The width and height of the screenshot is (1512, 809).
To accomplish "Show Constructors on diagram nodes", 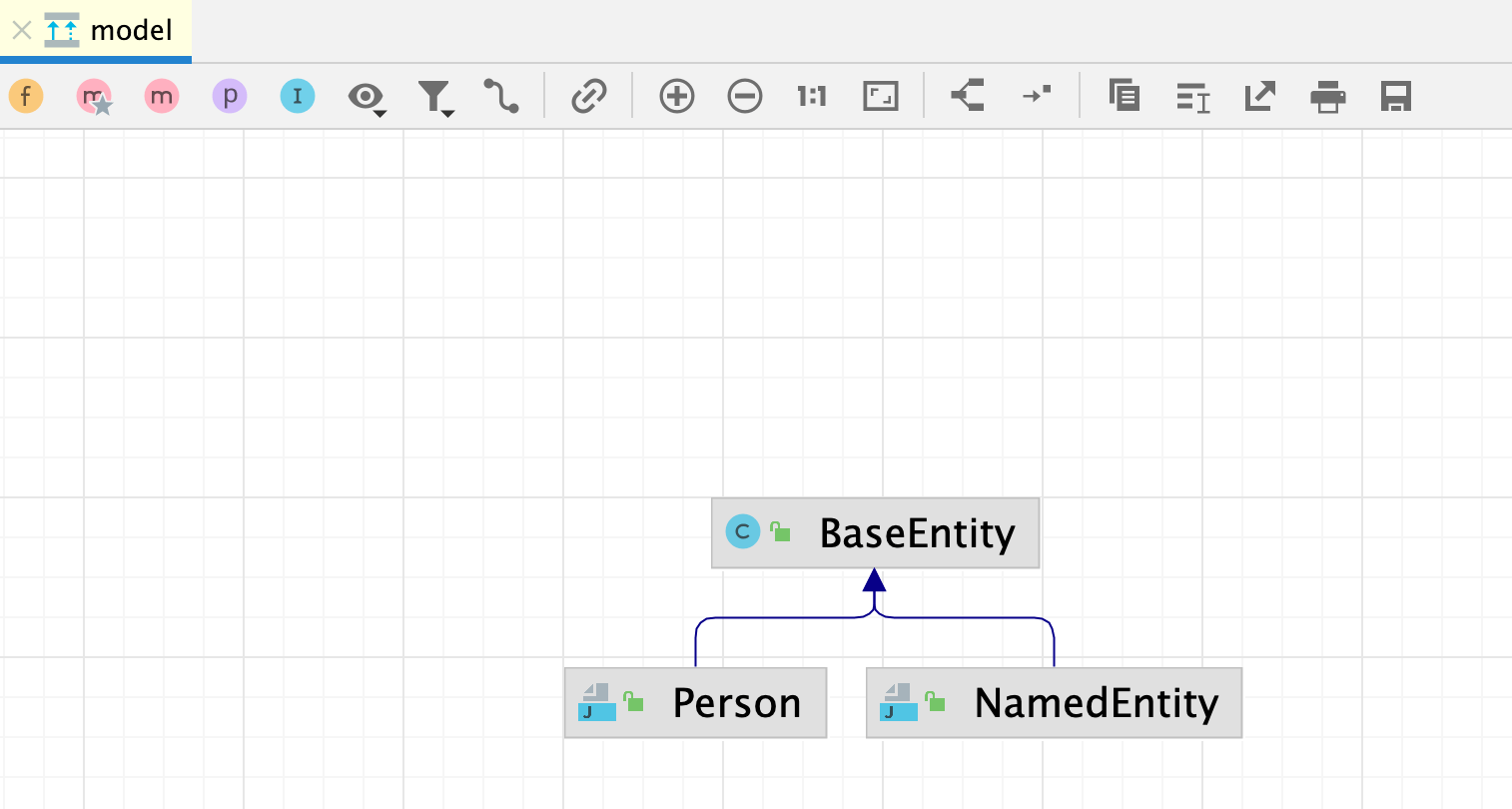I will tap(94, 96).
